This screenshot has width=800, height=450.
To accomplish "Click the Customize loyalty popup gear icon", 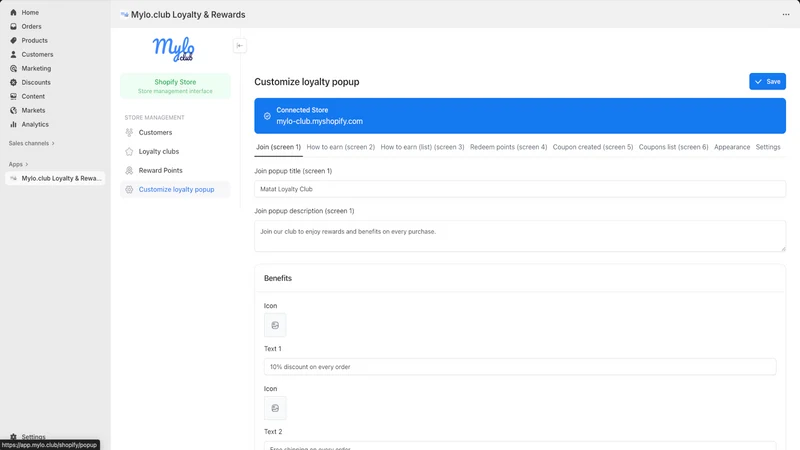I will pyautogui.click(x=129, y=189).
